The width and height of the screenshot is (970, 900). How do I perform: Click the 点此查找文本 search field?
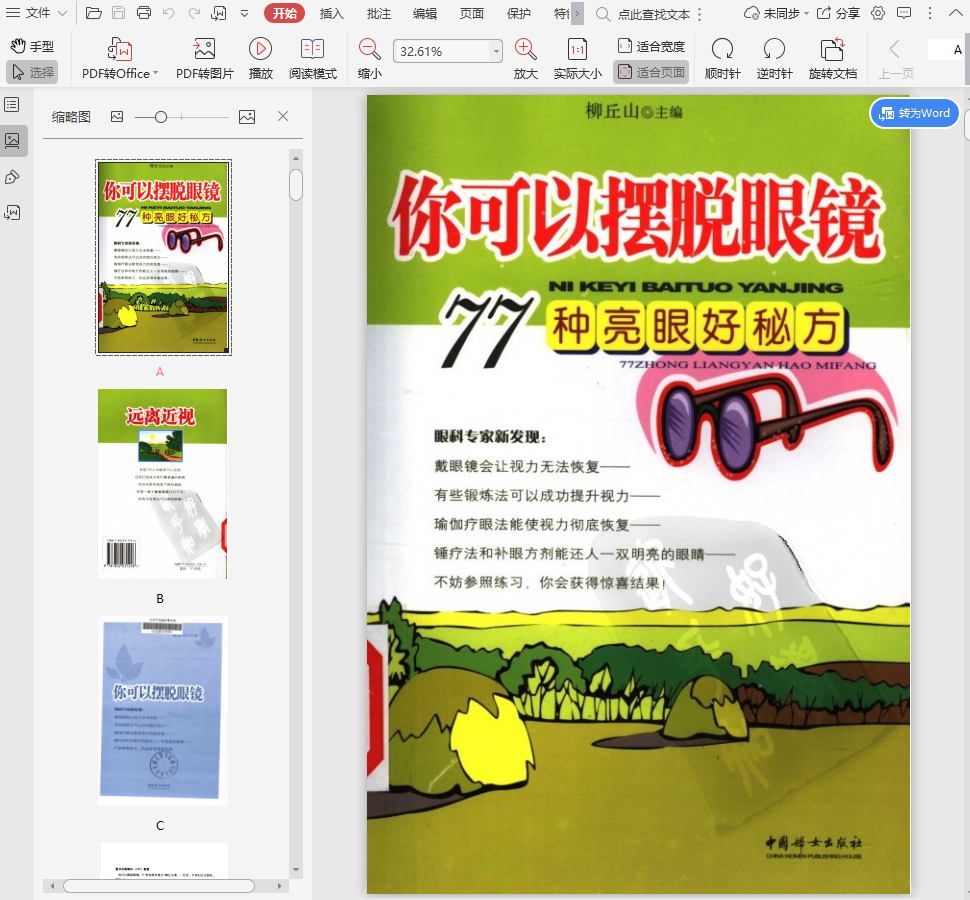(x=653, y=14)
